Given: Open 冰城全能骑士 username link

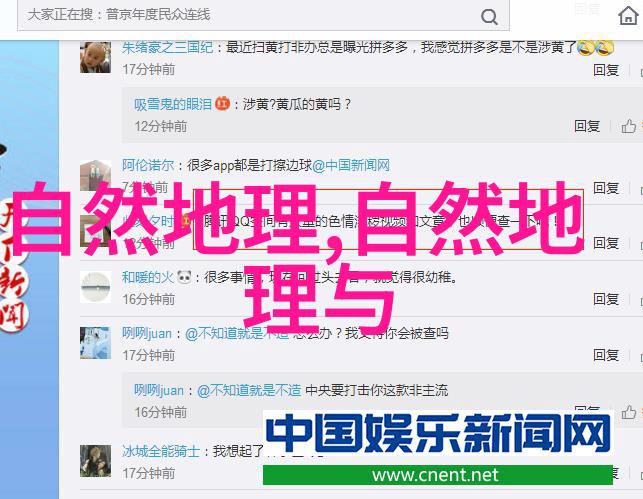Looking at the screenshot, I should point(160,451).
